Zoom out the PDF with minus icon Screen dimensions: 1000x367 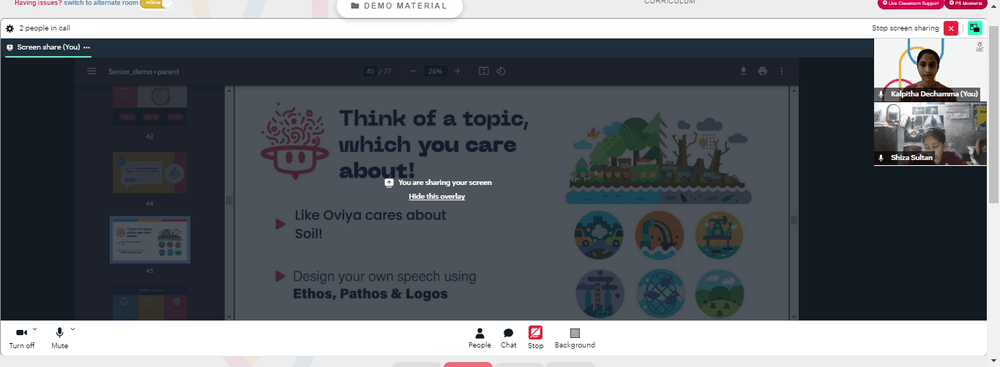pyautogui.click(x=413, y=71)
